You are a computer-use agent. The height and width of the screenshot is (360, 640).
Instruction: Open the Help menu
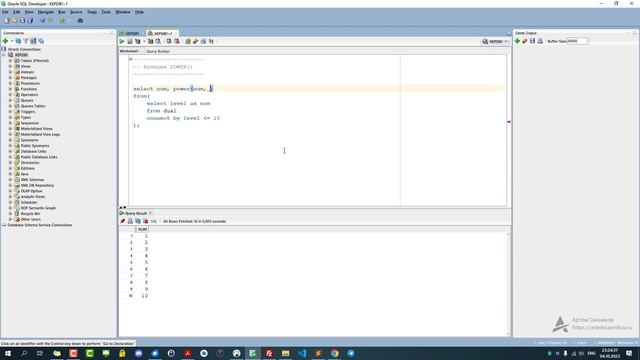139,12
